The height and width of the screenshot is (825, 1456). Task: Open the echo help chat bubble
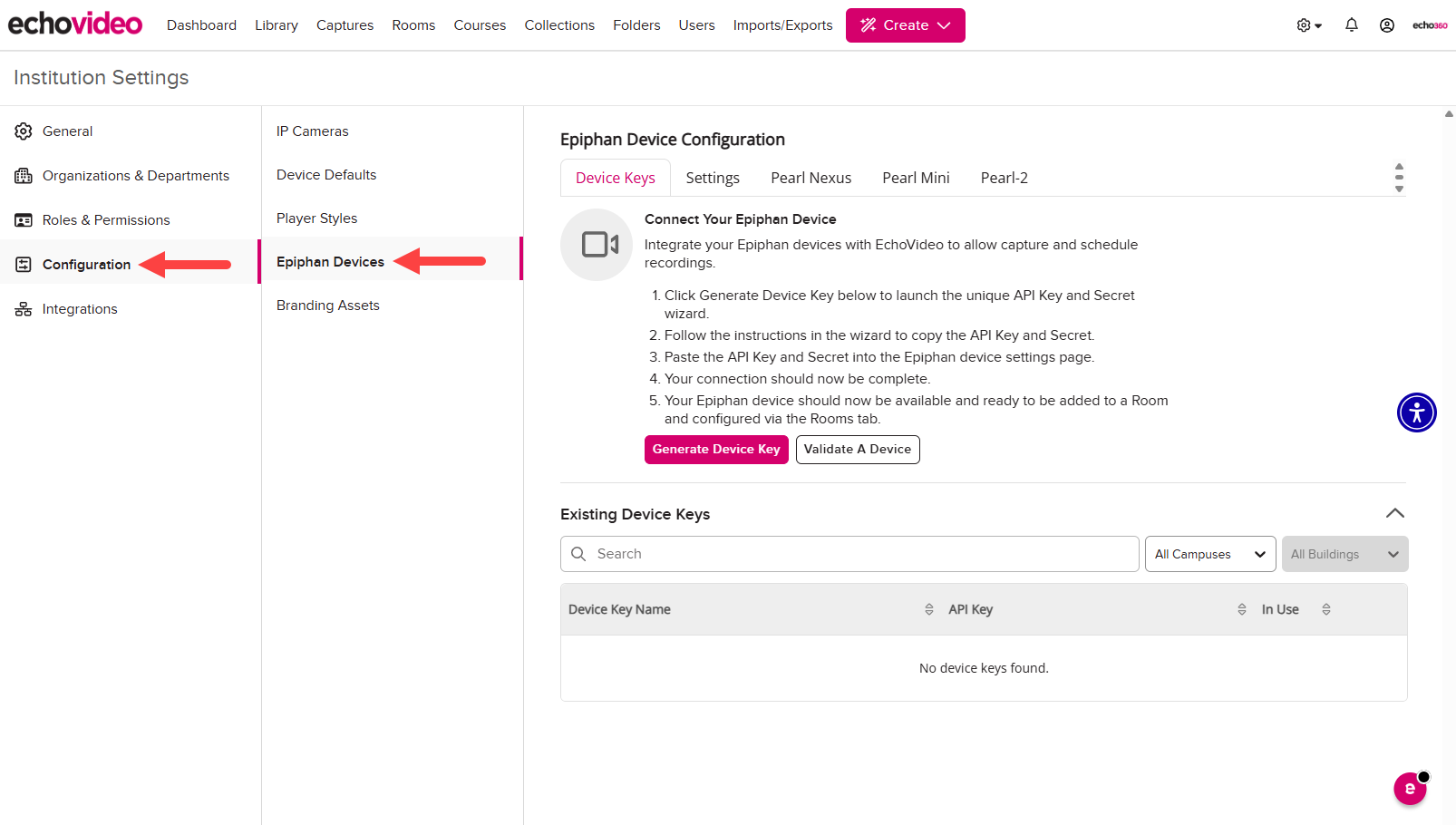click(1410, 788)
